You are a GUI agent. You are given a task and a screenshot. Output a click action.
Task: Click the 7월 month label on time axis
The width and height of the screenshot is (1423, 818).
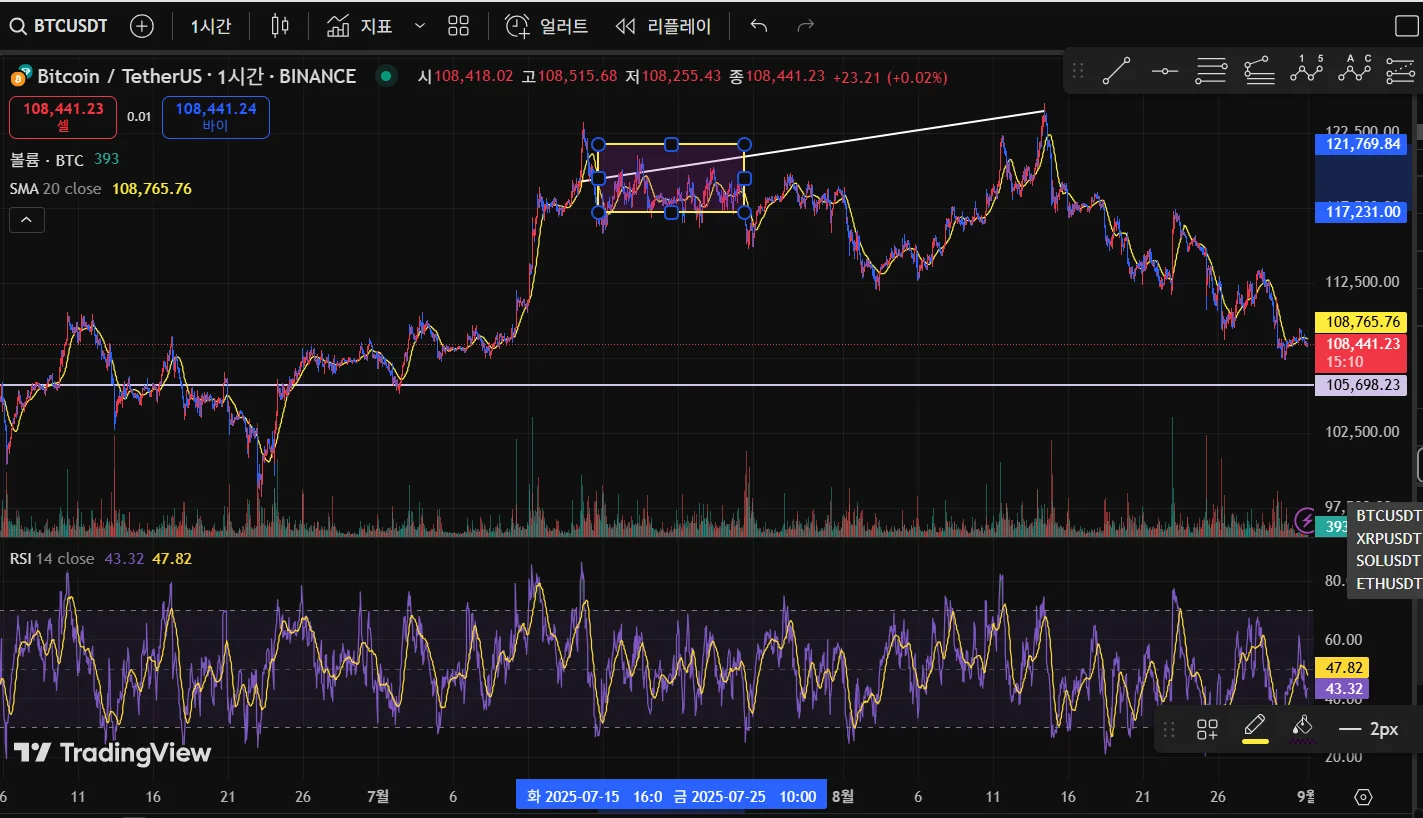pos(378,797)
